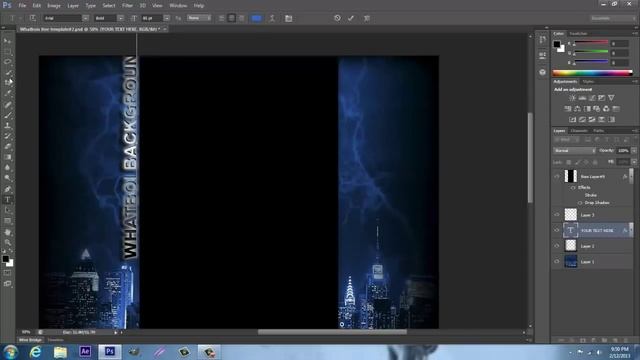
Task: Select the Eraser tool
Action: click(7, 147)
